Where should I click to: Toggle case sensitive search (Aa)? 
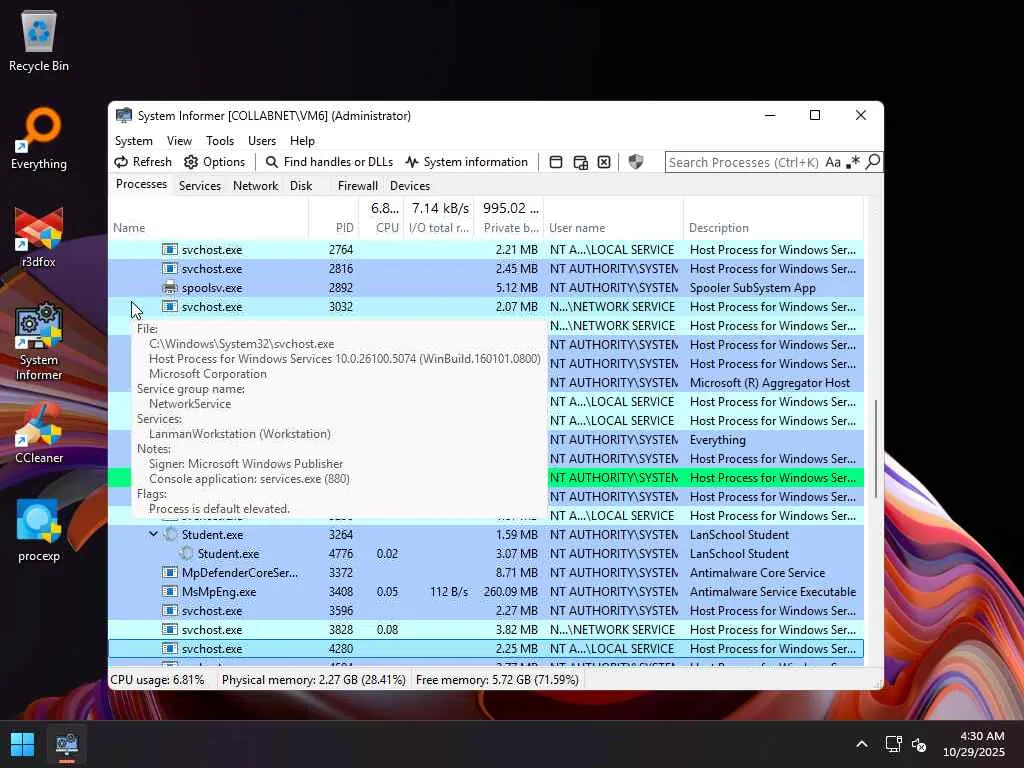[x=833, y=162]
